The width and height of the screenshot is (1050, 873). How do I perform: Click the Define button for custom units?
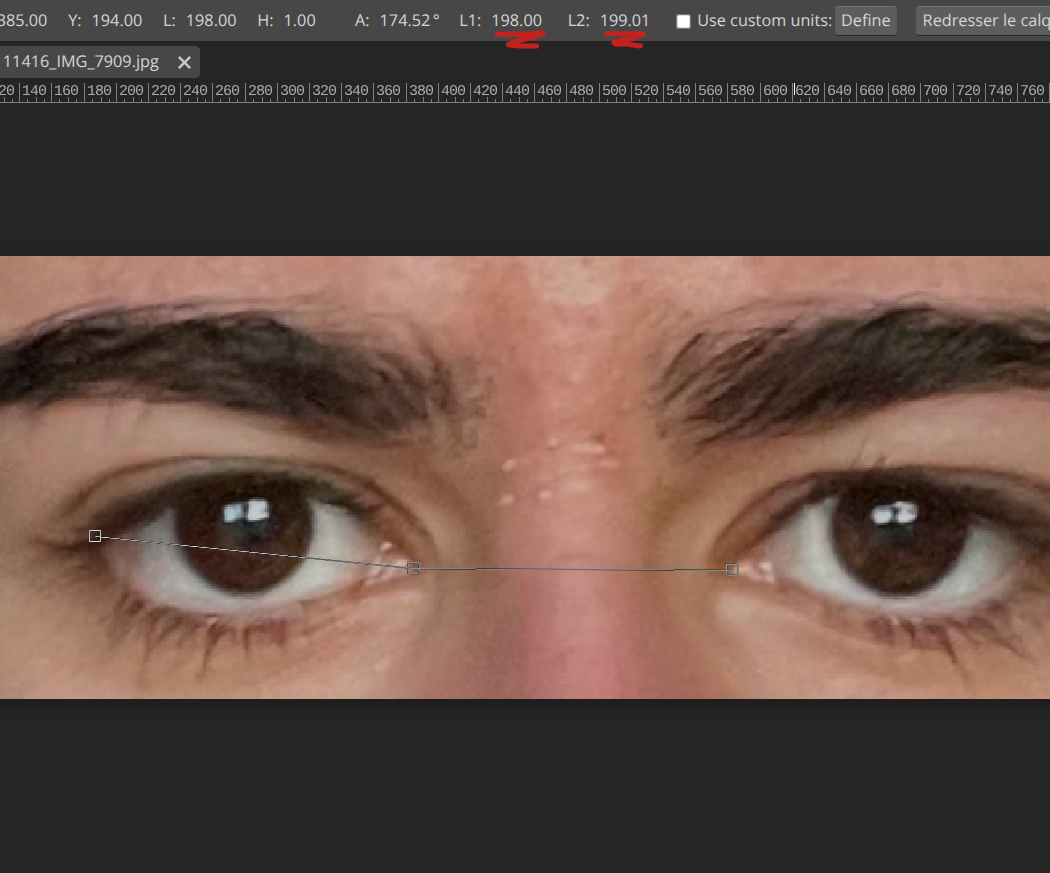(865, 20)
